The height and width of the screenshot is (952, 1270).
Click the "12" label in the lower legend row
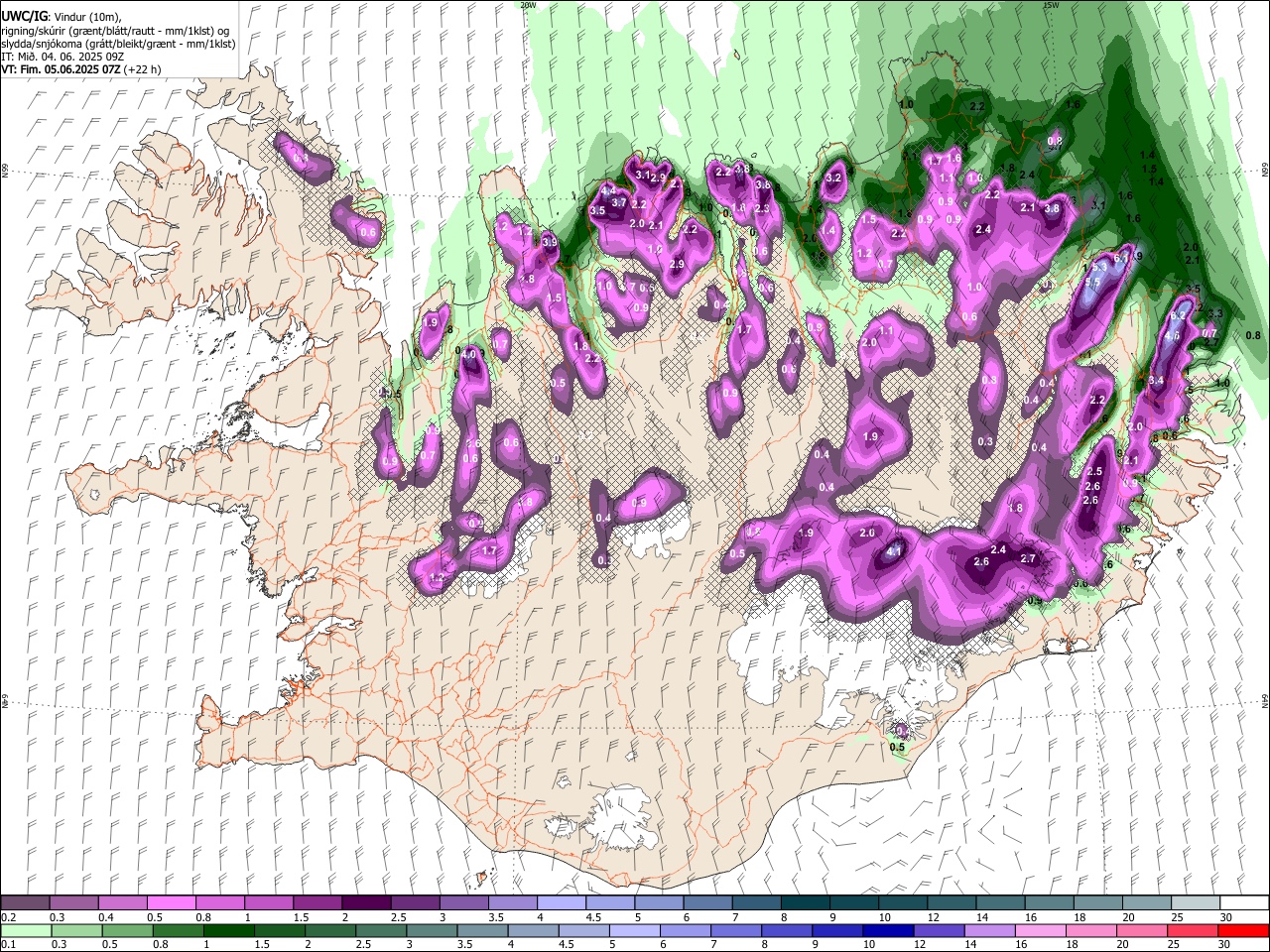920,945
